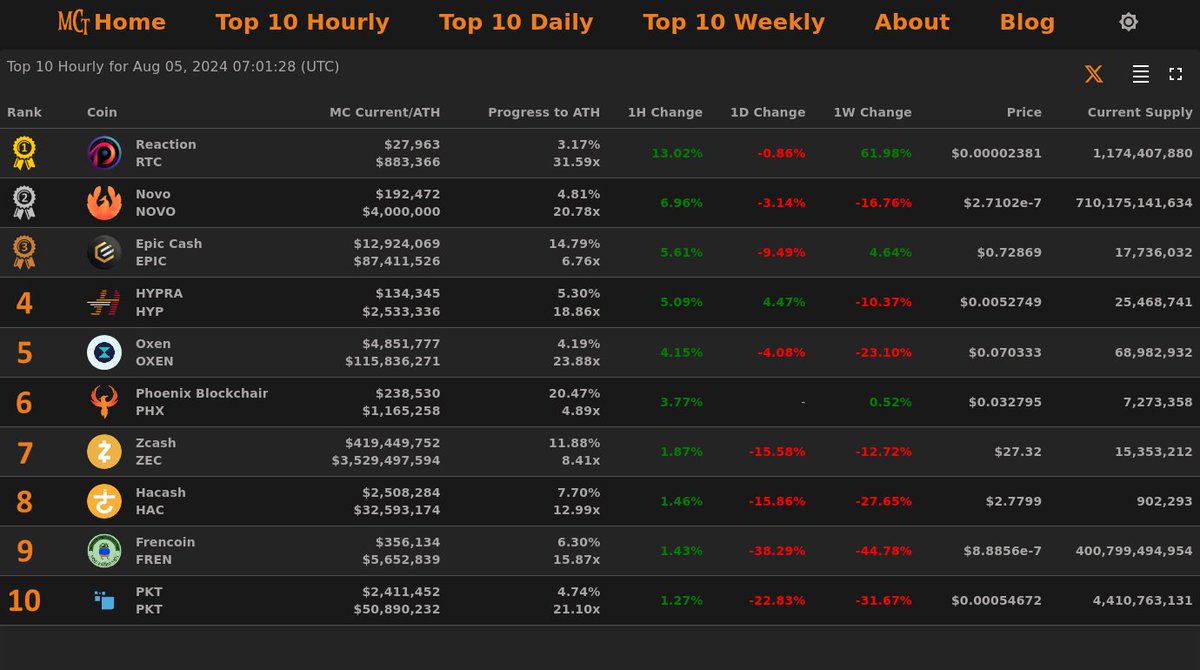The image size is (1200, 670).
Task: Go to the Home page
Action: pyautogui.click(x=130, y=22)
